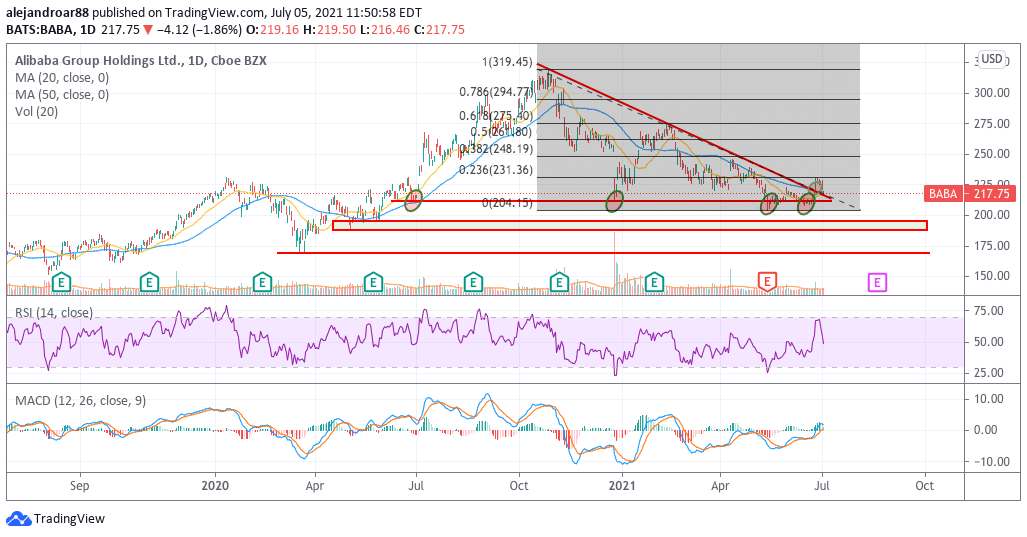Click the 25.00 RSI axis label
Image resolution: width=1027 pixels, height=537 pixels.
coord(988,373)
